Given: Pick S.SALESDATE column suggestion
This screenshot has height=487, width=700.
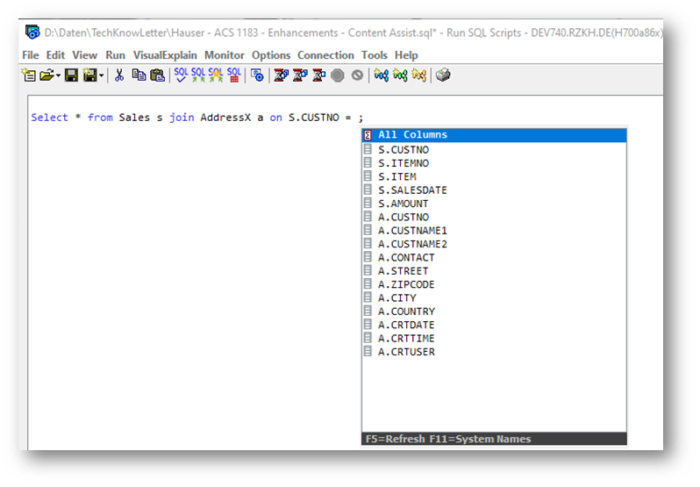Looking at the screenshot, I should click(x=494, y=190).
